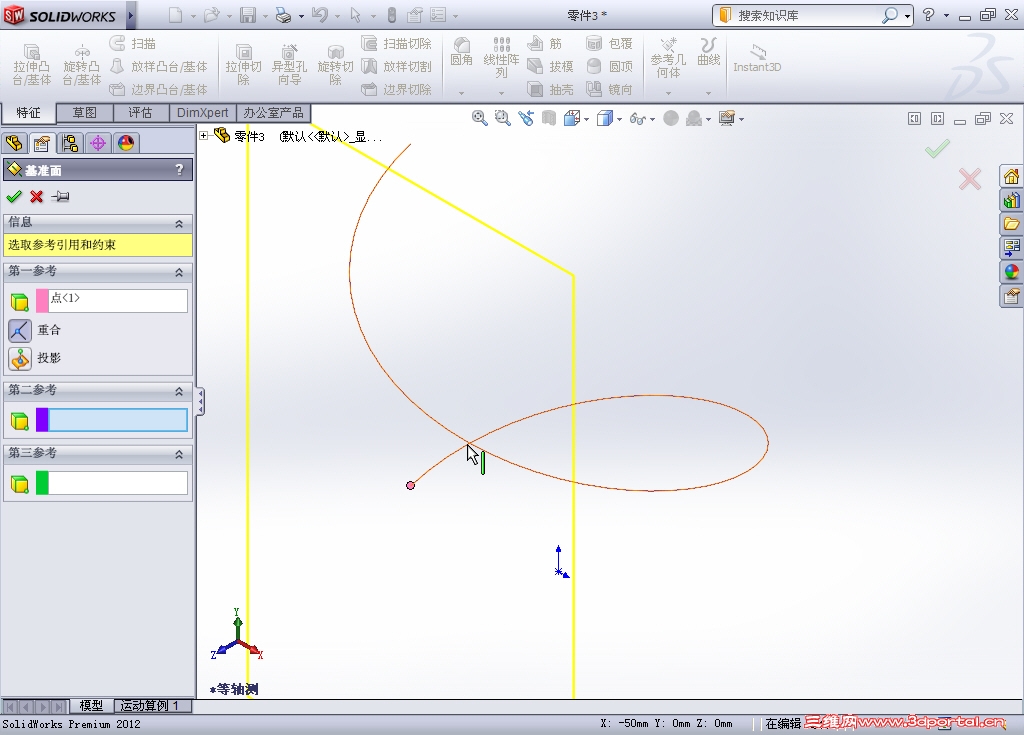Open the 异型孔向导 hole wizard
Viewport: 1024px width, 735px height.
[x=289, y=65]
